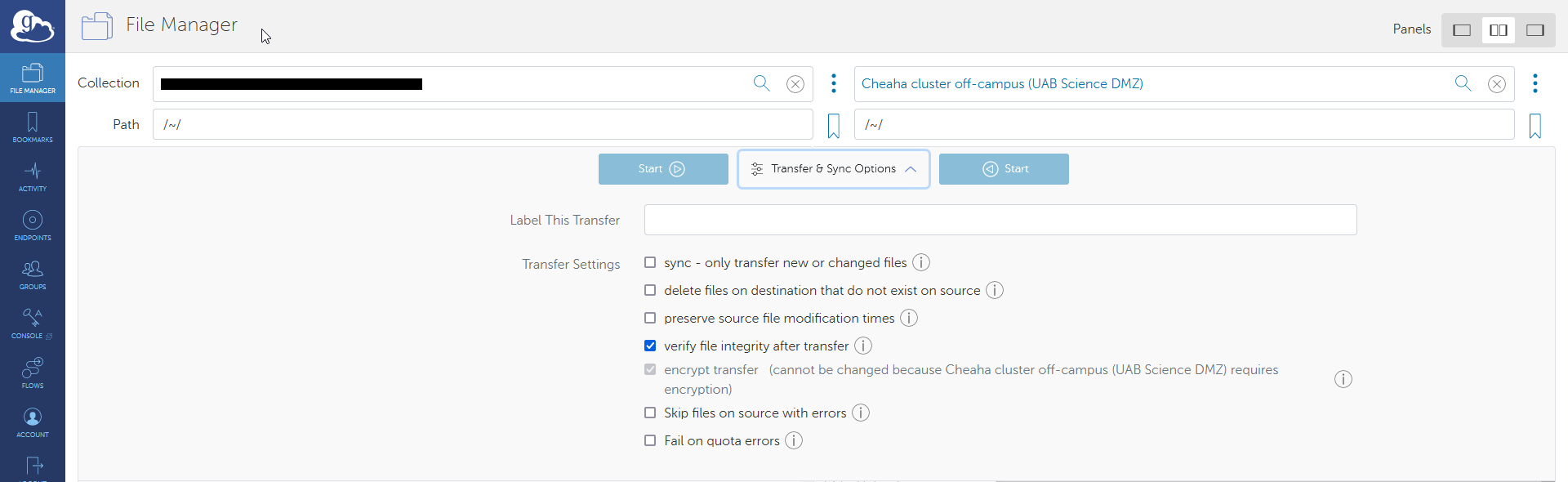This screenshot has height=482, width=1568.
Task: Go to Endpoints in sidebar
Action: pyautogui.click(x=33, y=225)
